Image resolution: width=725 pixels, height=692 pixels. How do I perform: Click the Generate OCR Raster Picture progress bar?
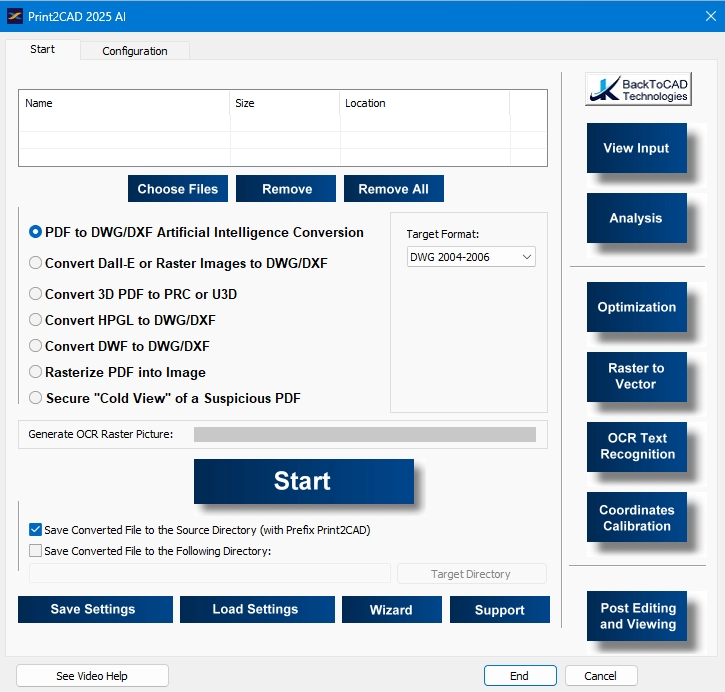point(364,434)
